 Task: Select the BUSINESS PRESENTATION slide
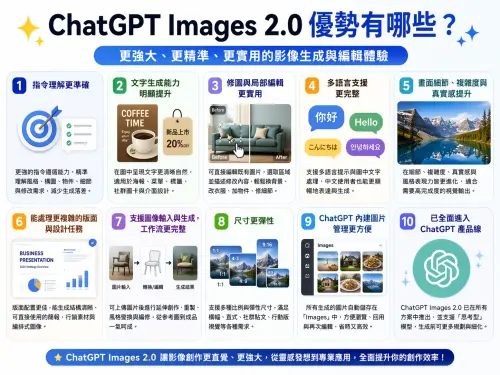point(55,268)
